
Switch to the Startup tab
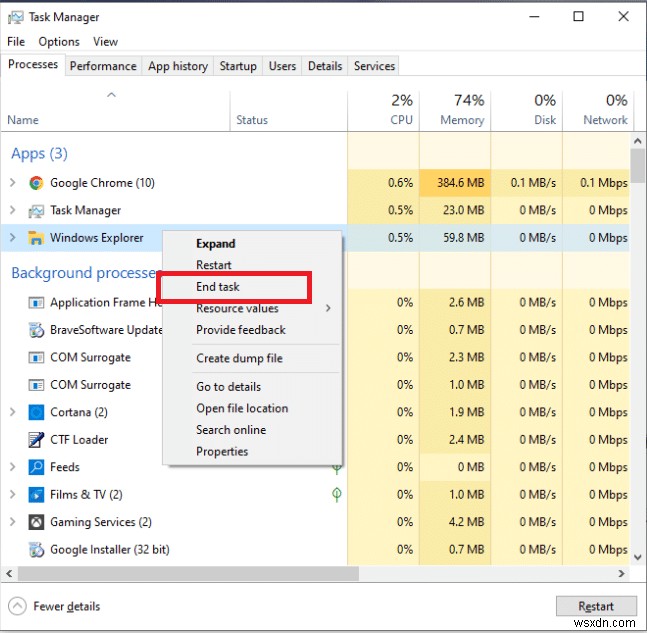238,66
